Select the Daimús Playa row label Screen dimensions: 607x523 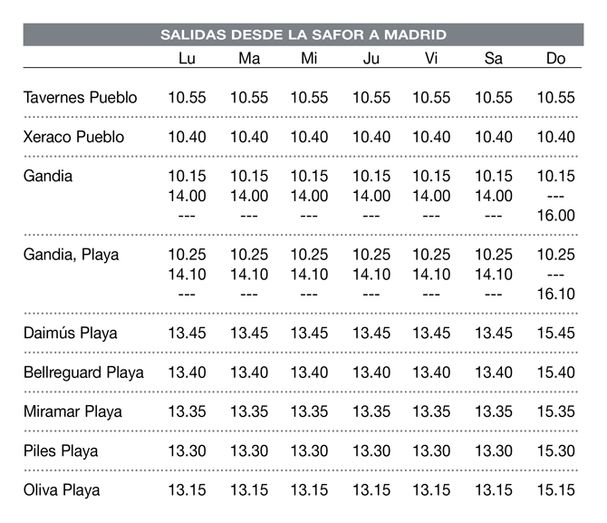coord(70,333)
